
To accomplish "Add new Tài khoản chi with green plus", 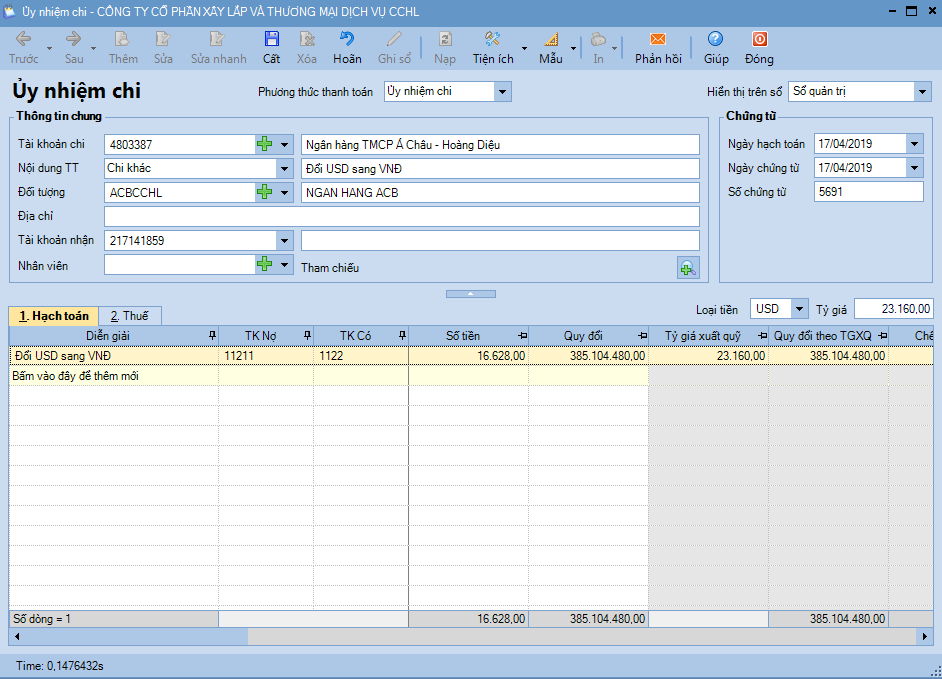I will (x=264, y=145).
